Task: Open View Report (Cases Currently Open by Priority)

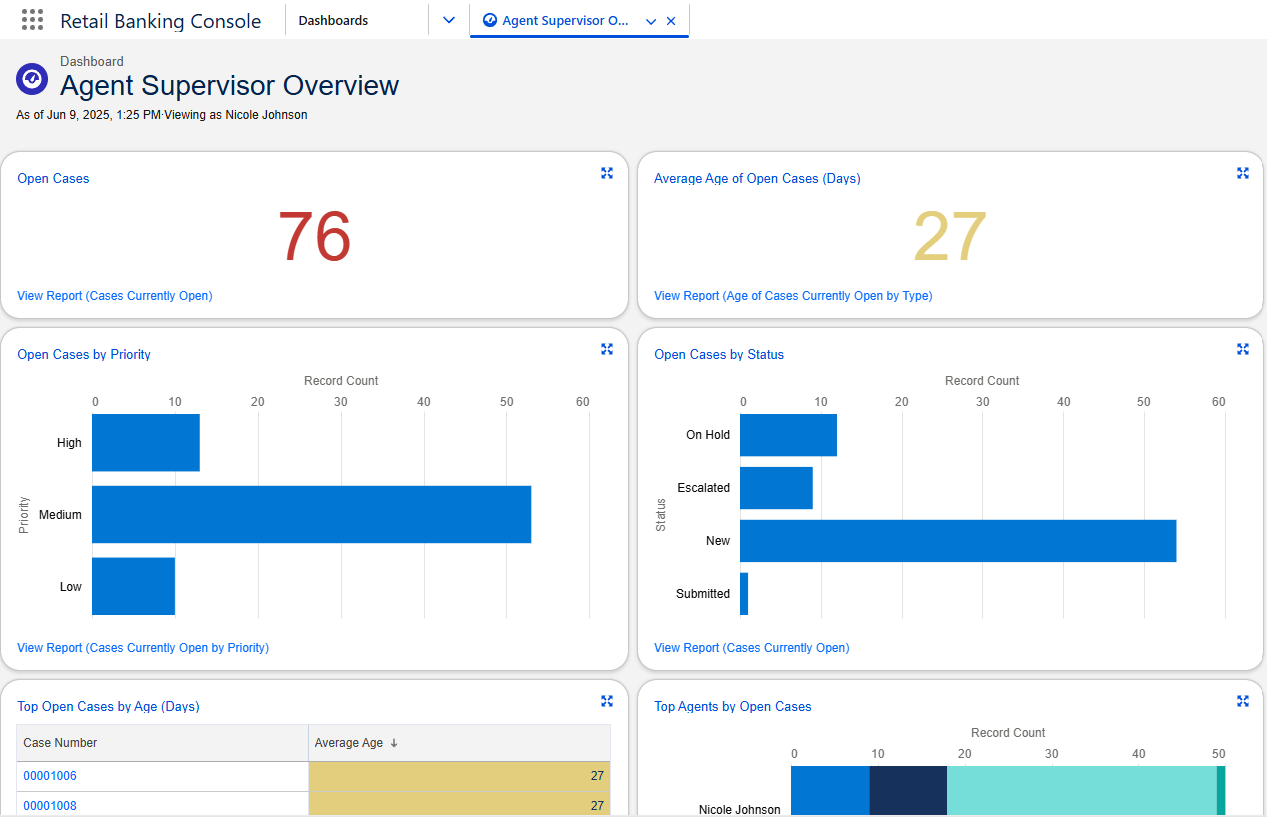Action: pyautogui.click(x=143, y=648)
